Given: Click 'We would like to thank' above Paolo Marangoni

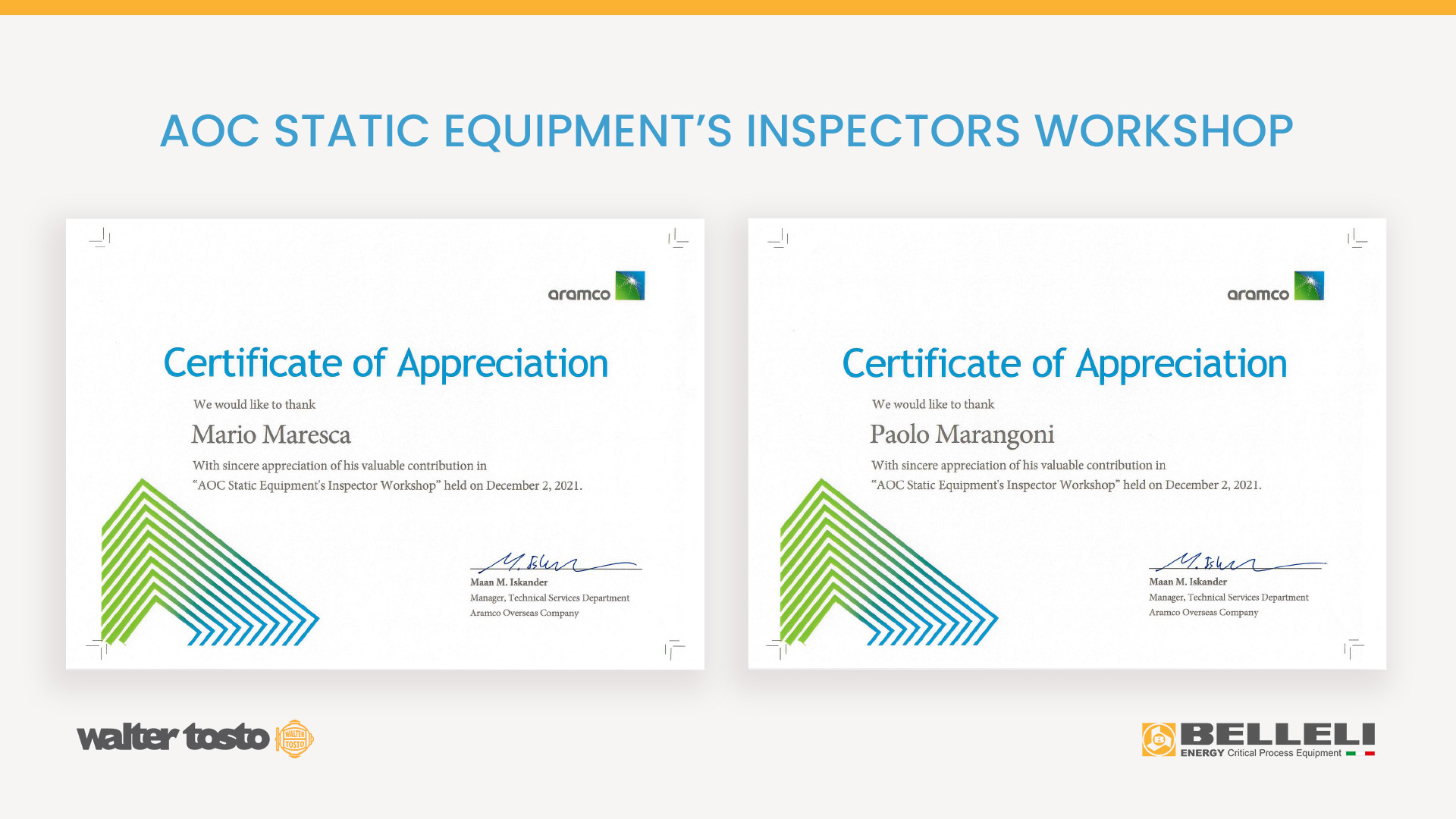Looking at the screenshot, I should pos(933,404).
